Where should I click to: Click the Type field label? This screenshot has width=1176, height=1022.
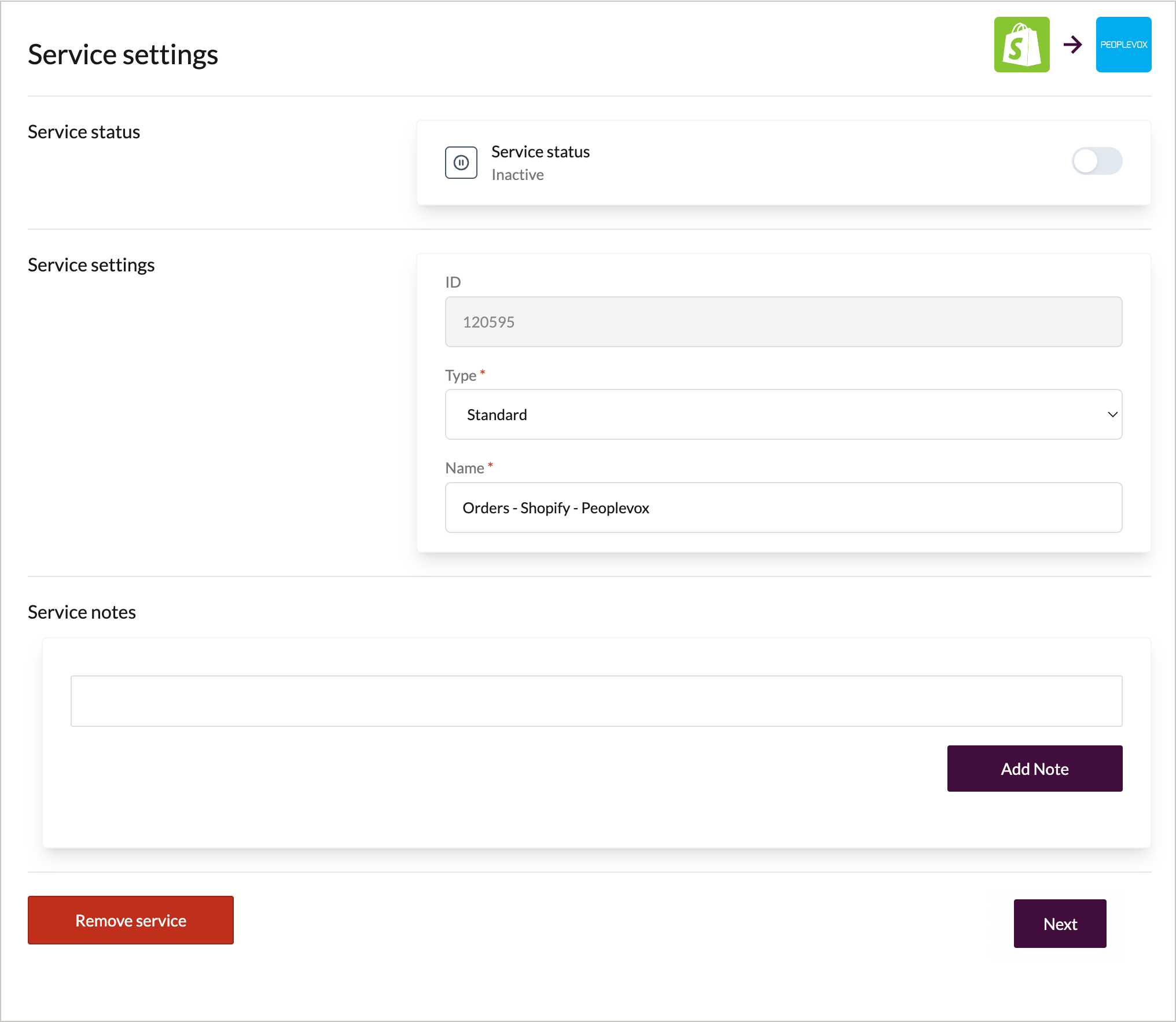(461, 376)
